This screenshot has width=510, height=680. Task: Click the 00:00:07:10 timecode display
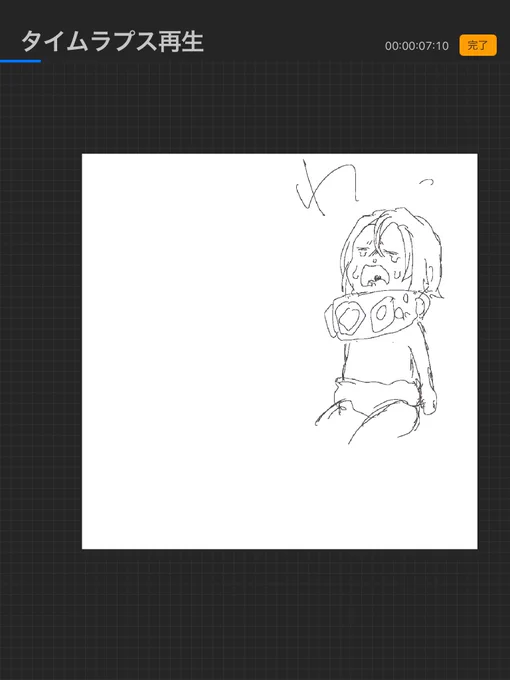point(417,46)
